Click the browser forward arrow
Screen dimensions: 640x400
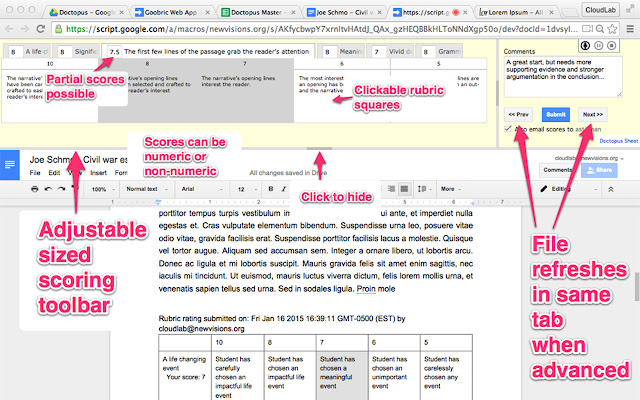coord(24,29)
